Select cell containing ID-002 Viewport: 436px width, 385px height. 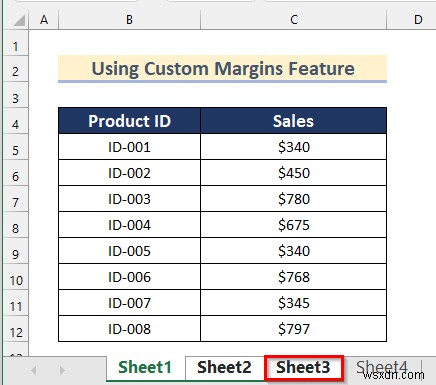tap(129, 173)
